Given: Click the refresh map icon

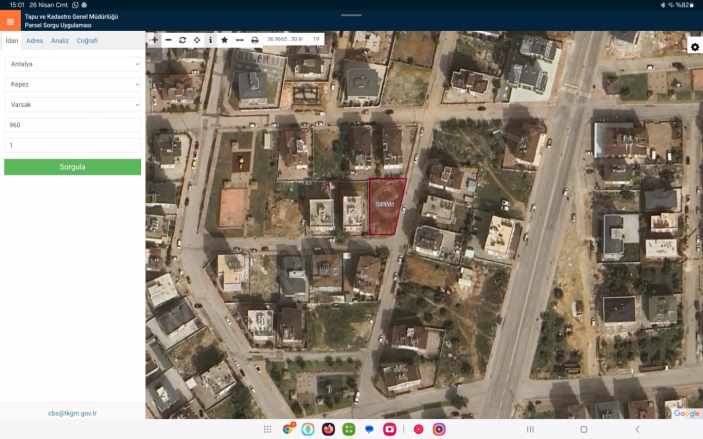Looking at the screenshot, I should [x=182, y=39].
